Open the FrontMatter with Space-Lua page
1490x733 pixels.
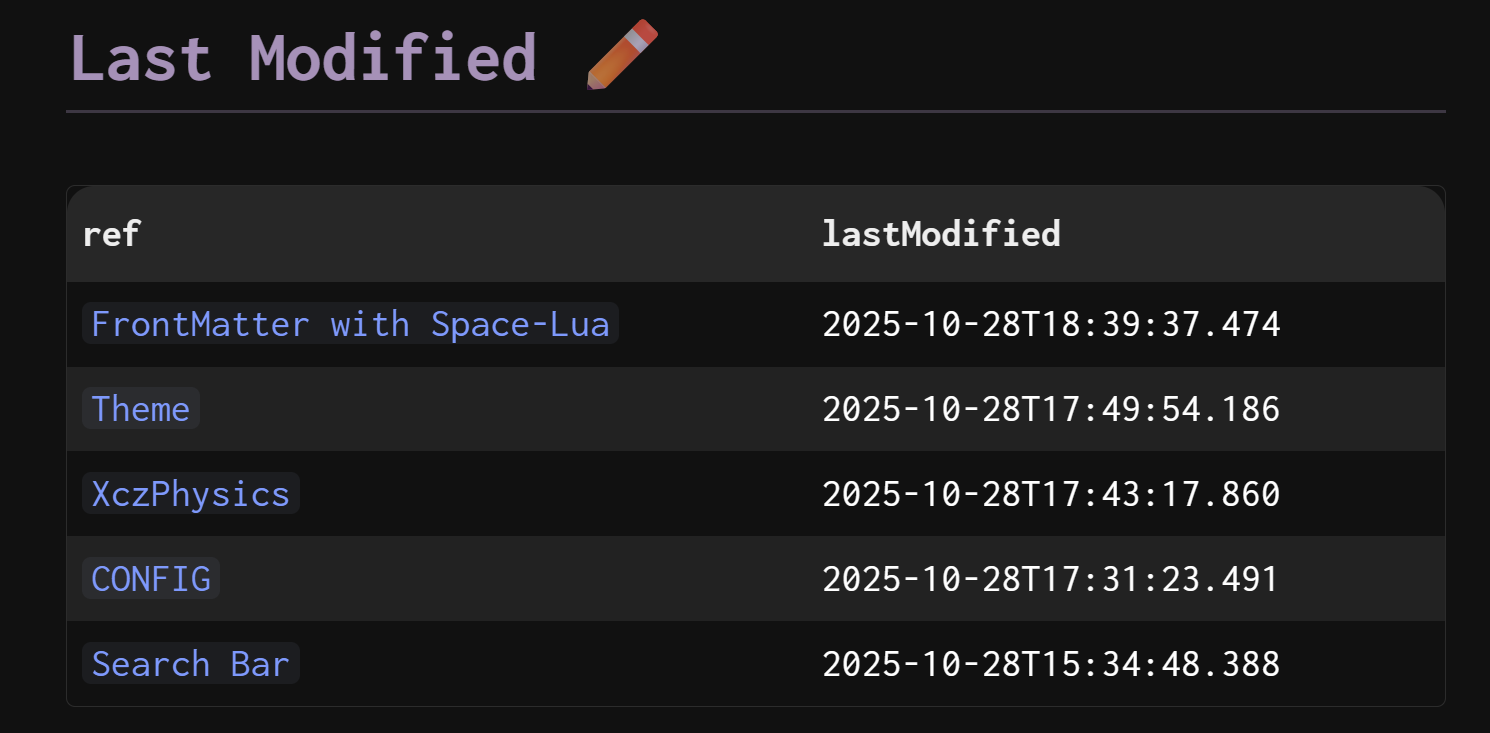(350, 324)
